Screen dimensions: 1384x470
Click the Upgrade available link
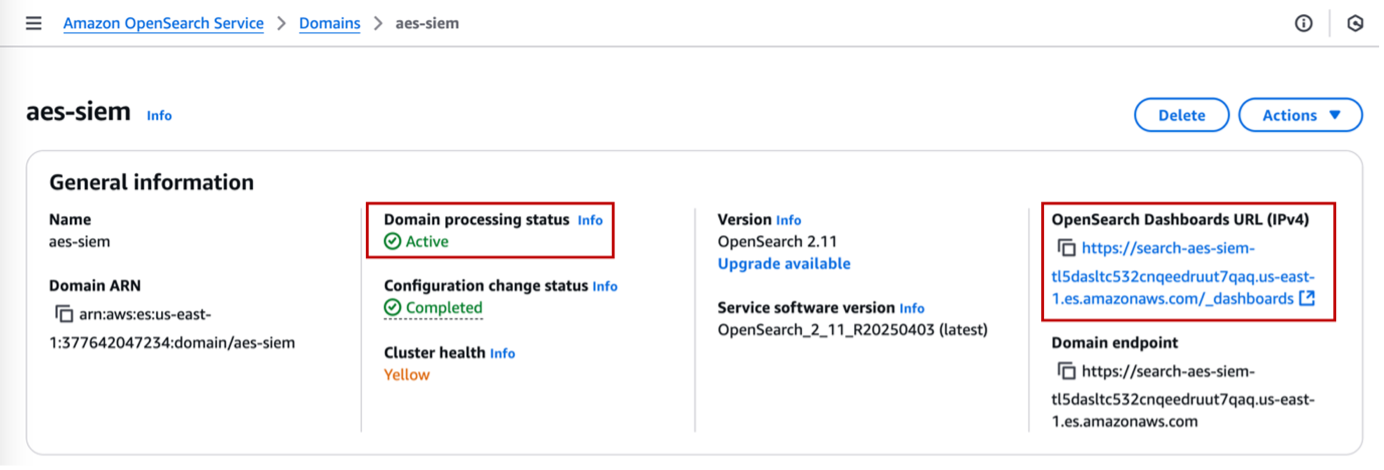(784, 264)
